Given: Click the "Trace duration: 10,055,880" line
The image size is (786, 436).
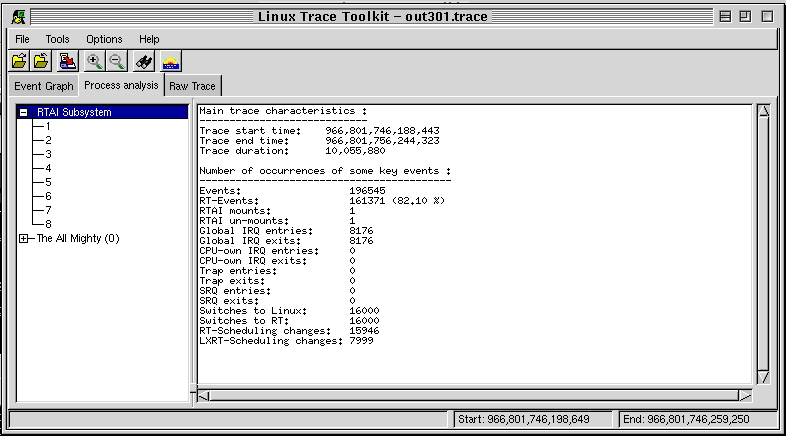Looking at the screenshot, I should point(292,151).
